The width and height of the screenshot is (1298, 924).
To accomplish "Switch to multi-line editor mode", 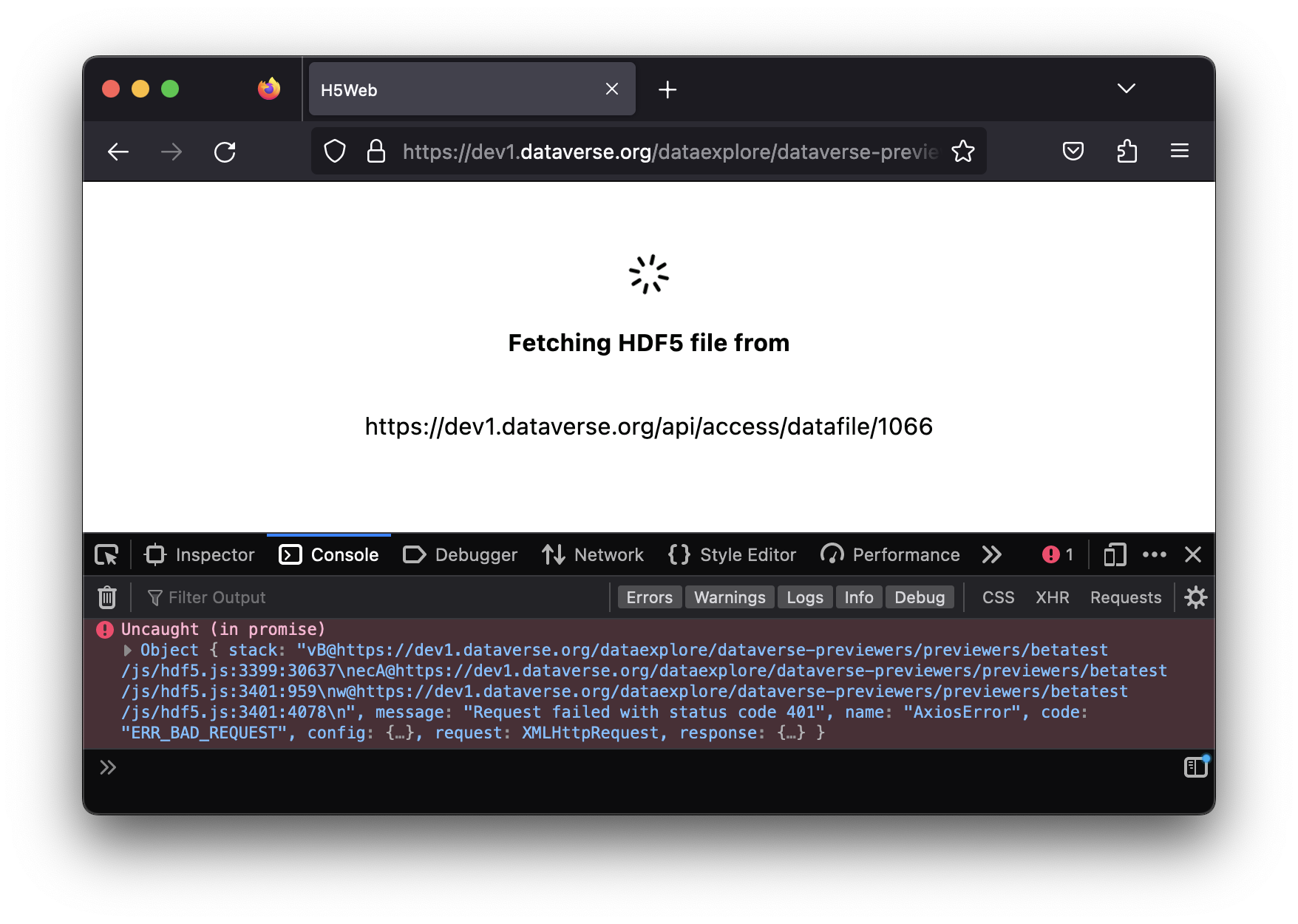I will [x=1195, y=767].
